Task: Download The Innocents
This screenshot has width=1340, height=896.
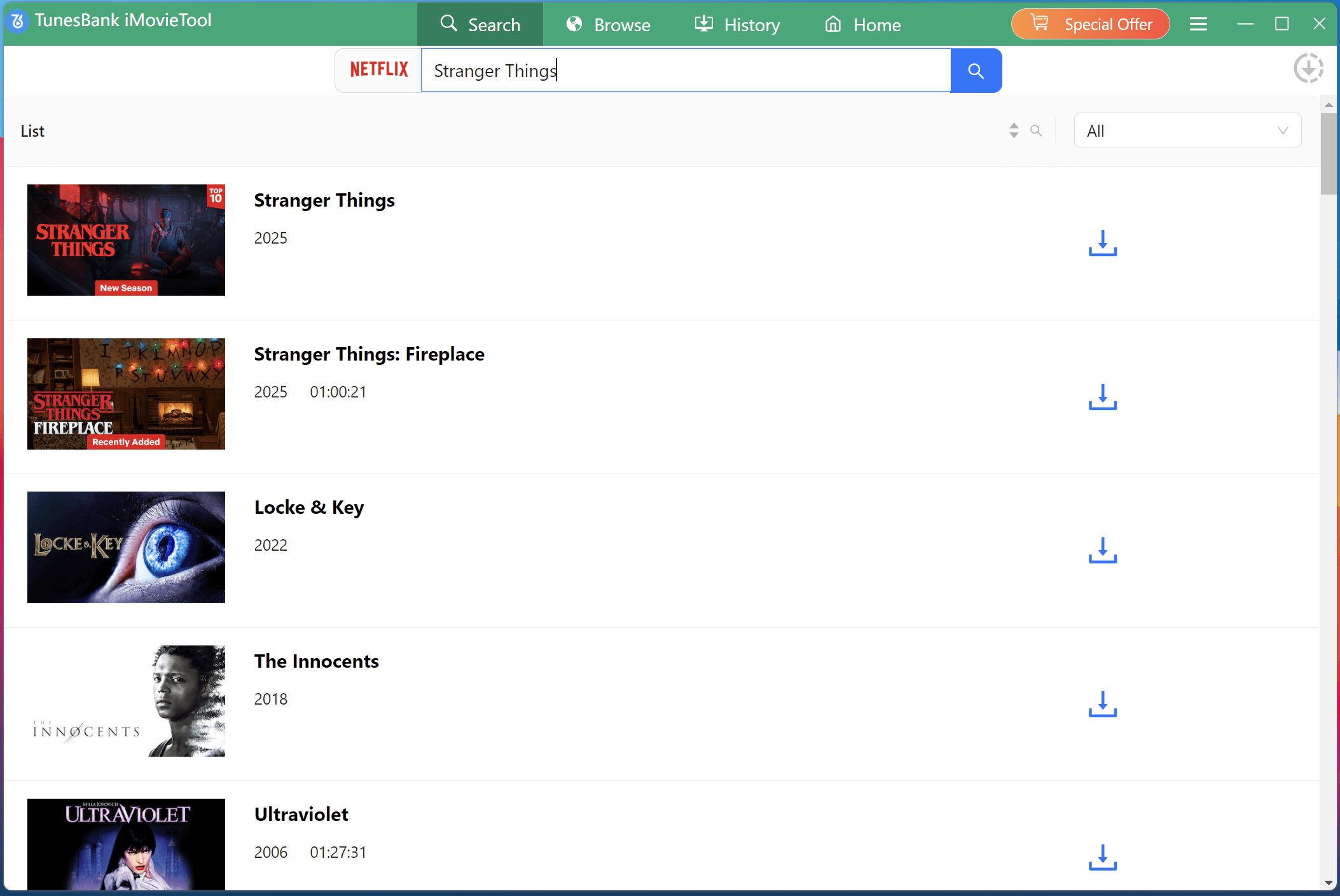Action: pyautogui.click(x=1102, y=704)
